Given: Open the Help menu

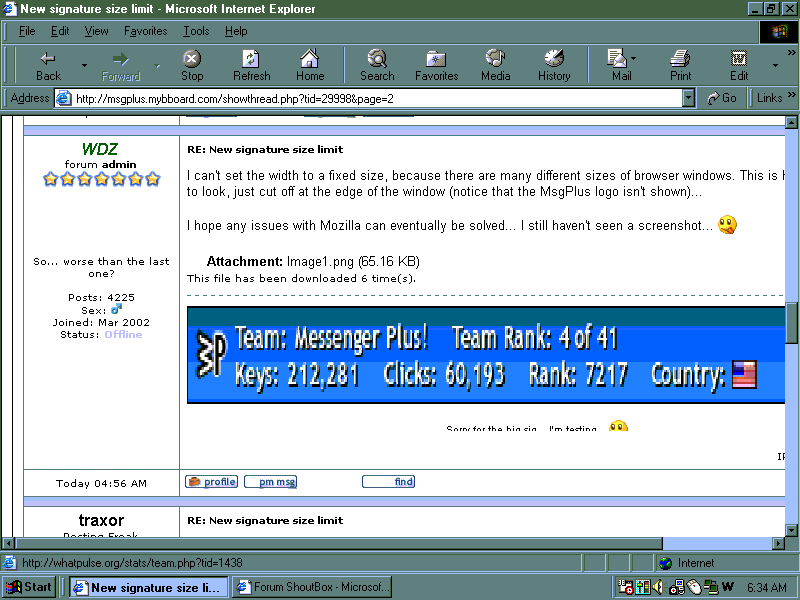Looking at the screenshot, I should click(236, 31).
